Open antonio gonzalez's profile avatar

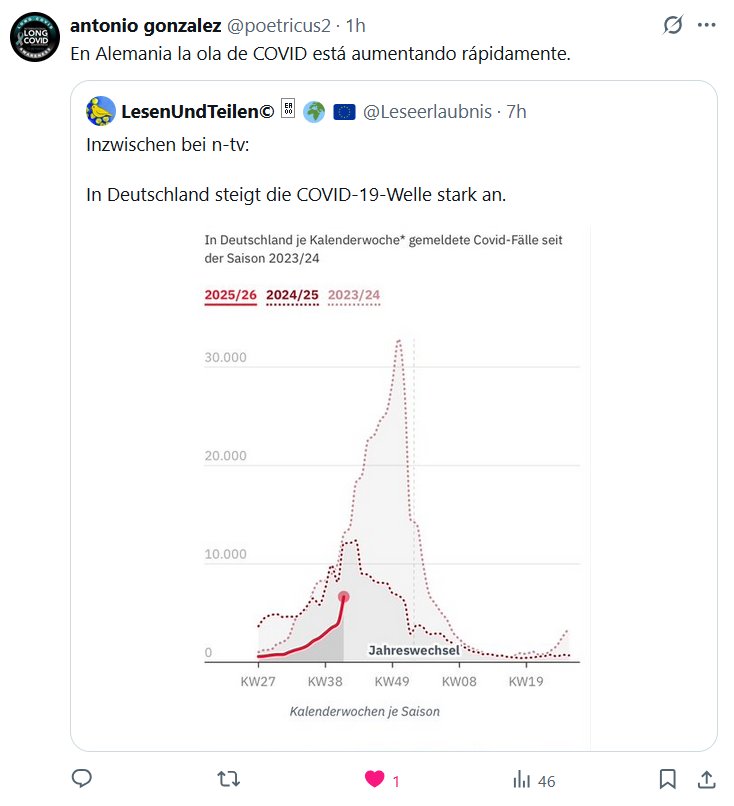click(35, 38)
